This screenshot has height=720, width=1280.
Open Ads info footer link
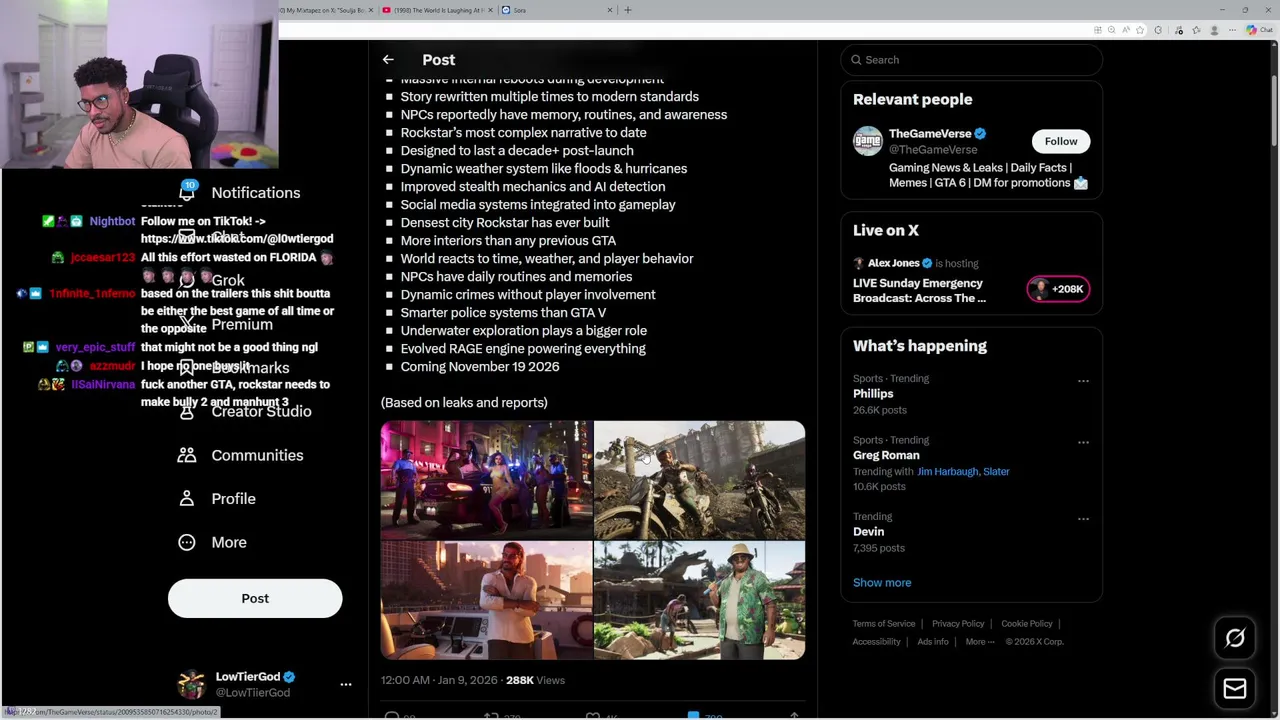pos(933,642)
